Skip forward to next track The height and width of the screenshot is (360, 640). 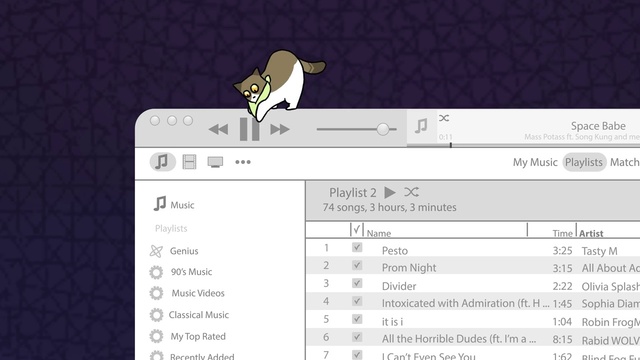[x=280, y=129]
